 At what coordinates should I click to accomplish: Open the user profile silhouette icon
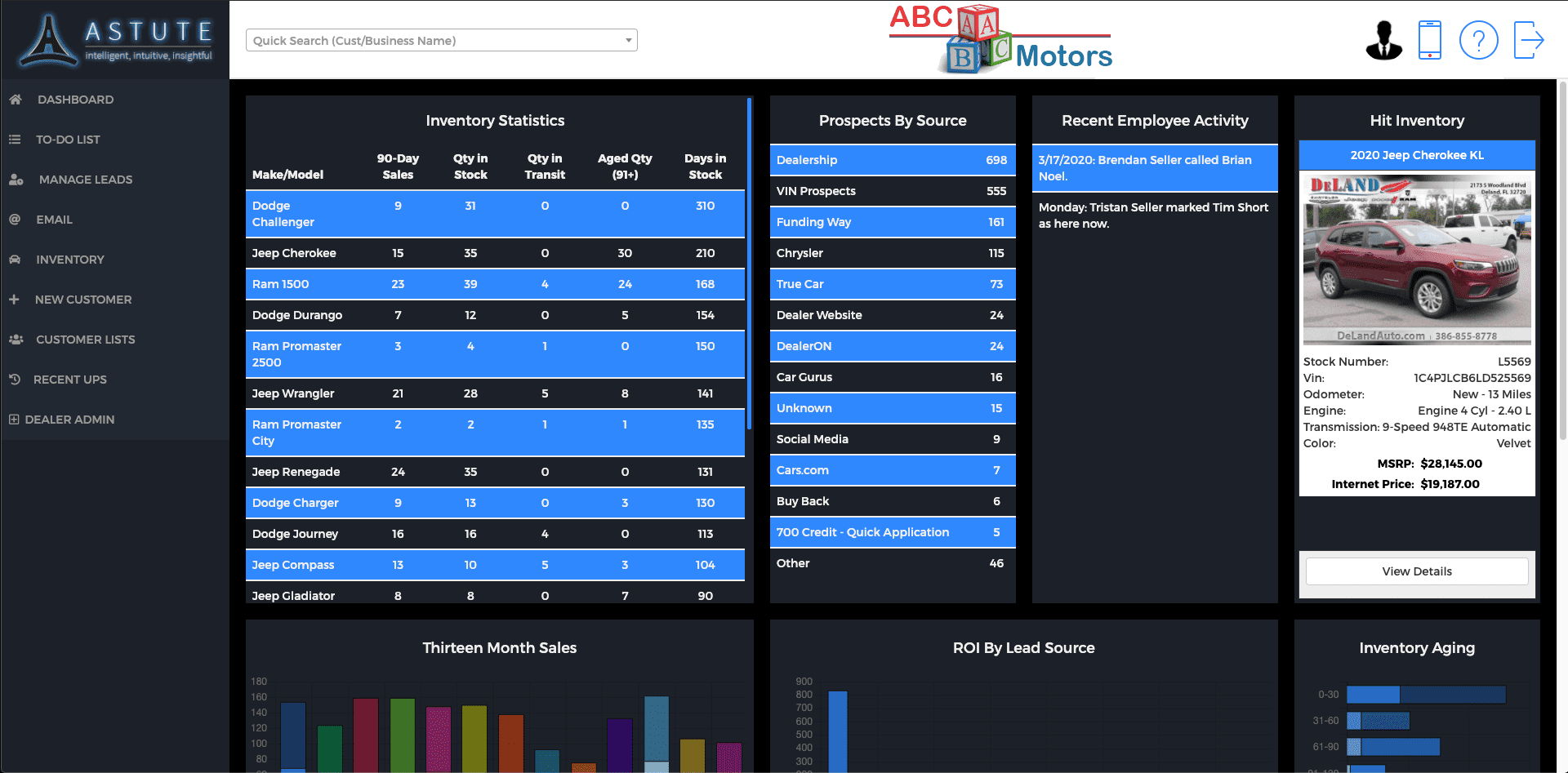click(x=1383, y=39)
